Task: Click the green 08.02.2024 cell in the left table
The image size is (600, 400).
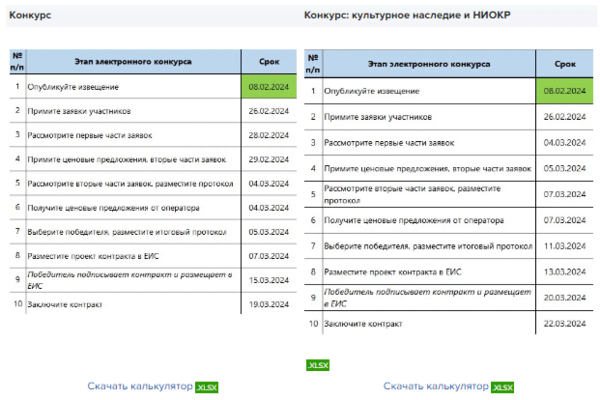Action: (268, 86)
